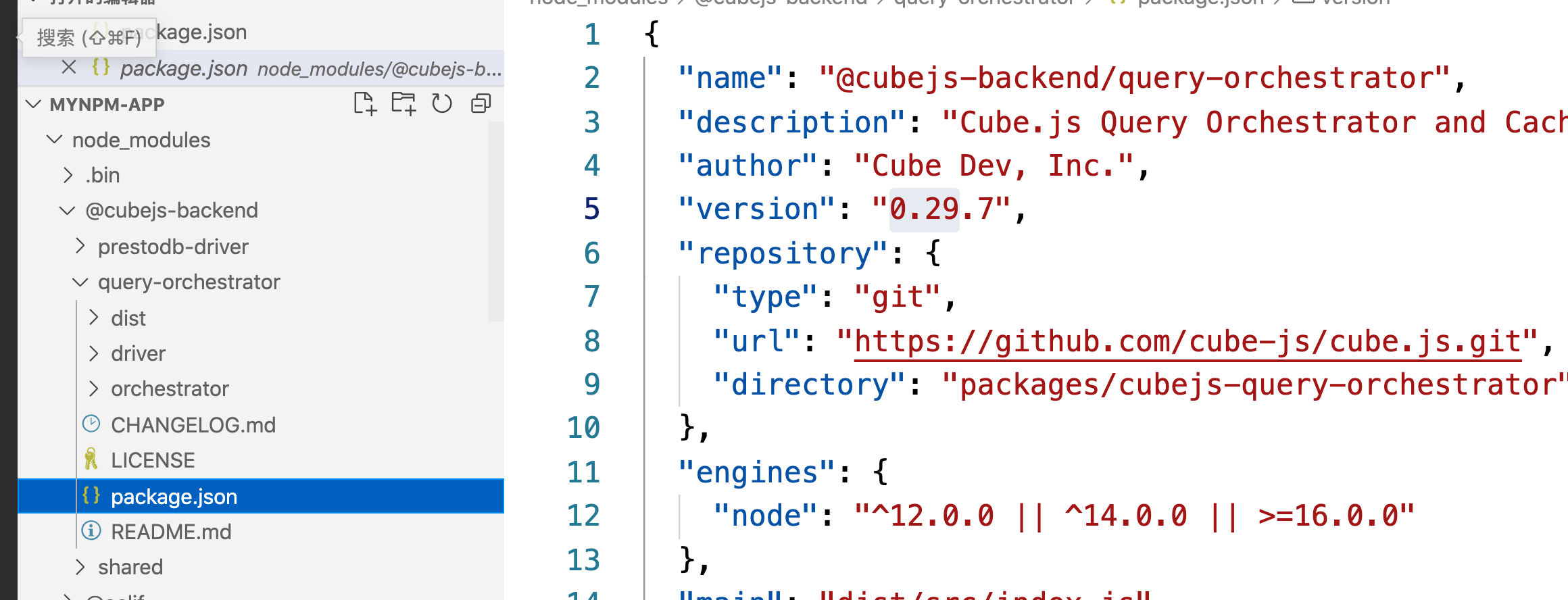1568x600 pixels.
Task: Open README.md file
Action: click(x=171, y=532)
